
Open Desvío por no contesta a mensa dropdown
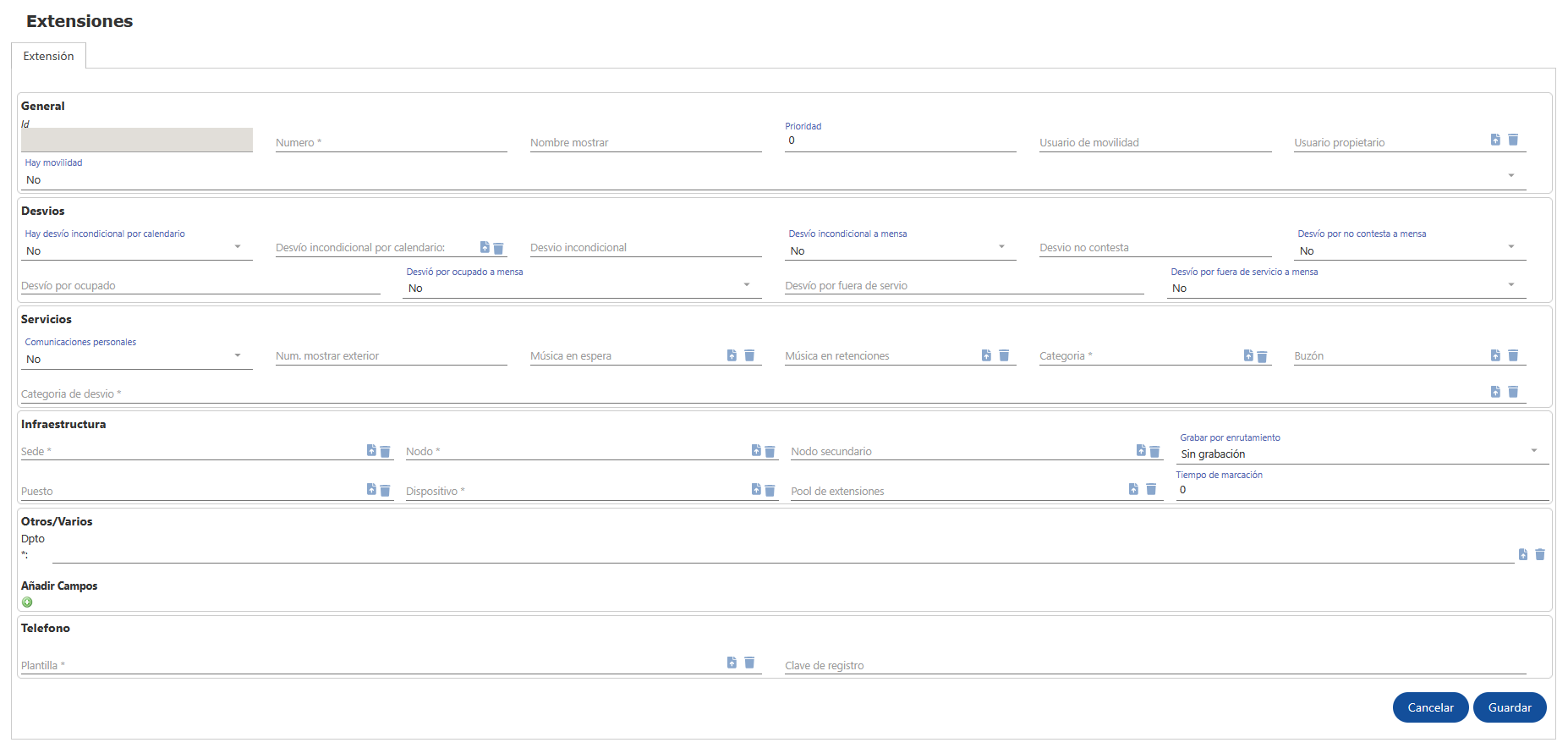(x=1411, y=250)
